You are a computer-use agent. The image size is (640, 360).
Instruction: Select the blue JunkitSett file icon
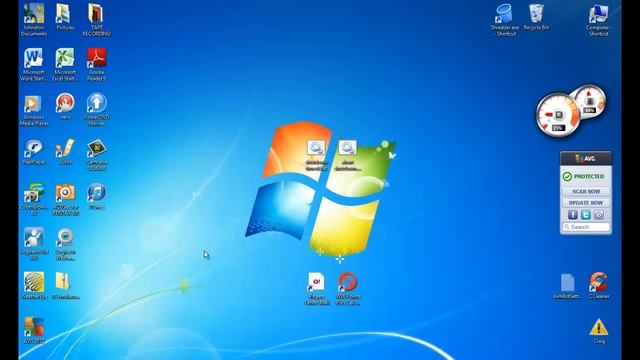tap(567, 286)
